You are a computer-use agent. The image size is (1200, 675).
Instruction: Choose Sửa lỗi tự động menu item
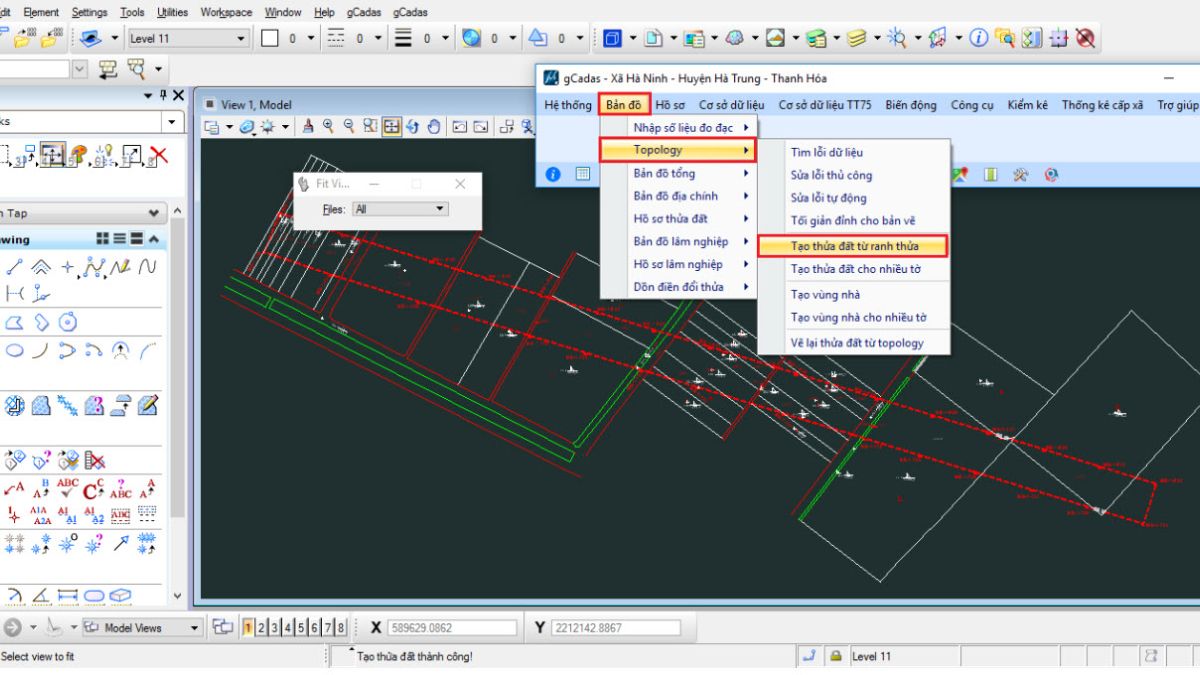click(x=829, y=198)
